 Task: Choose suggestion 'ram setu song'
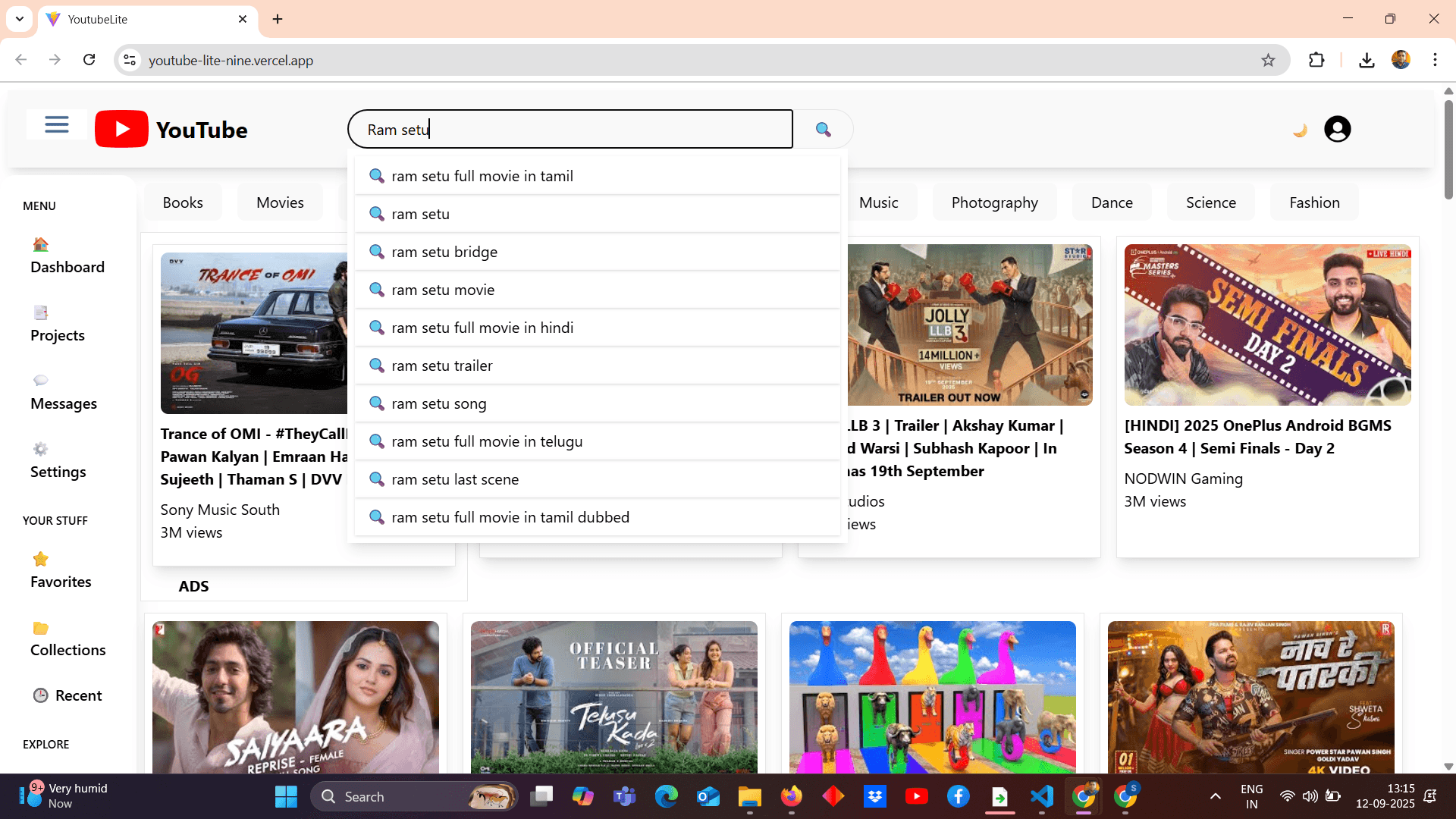coord(598,403)
